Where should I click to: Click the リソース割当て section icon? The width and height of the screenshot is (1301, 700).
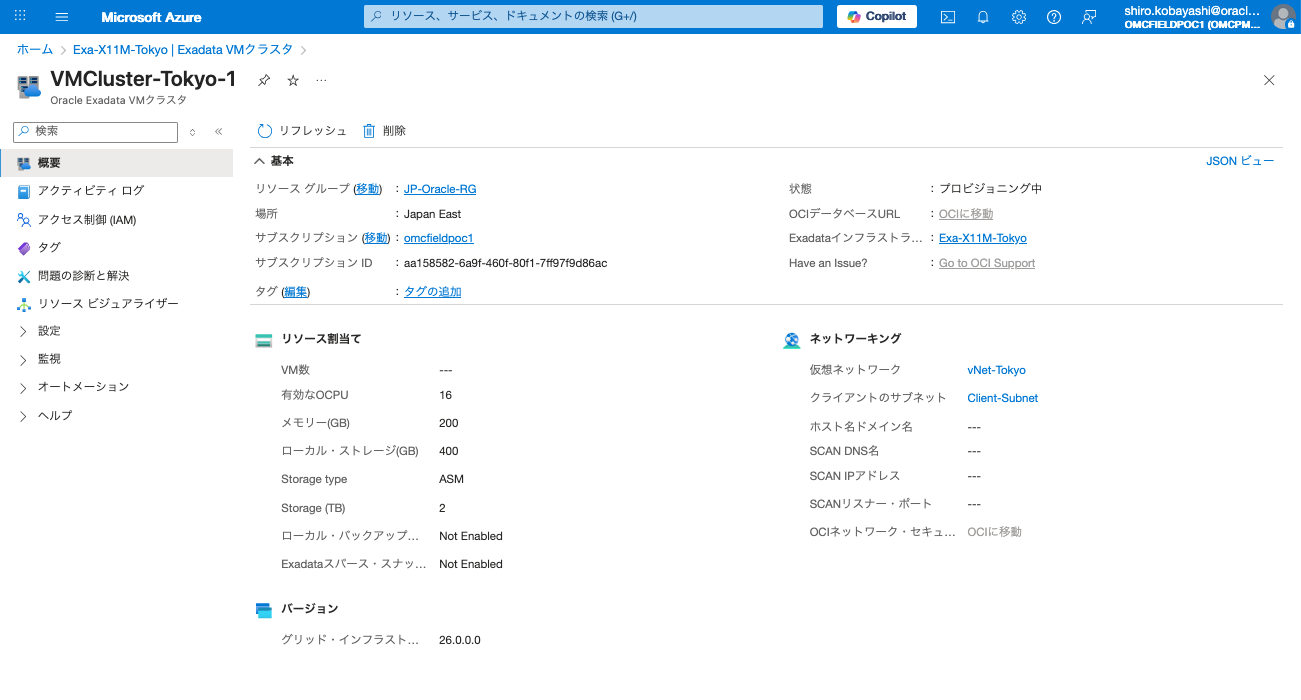[264, 340]
